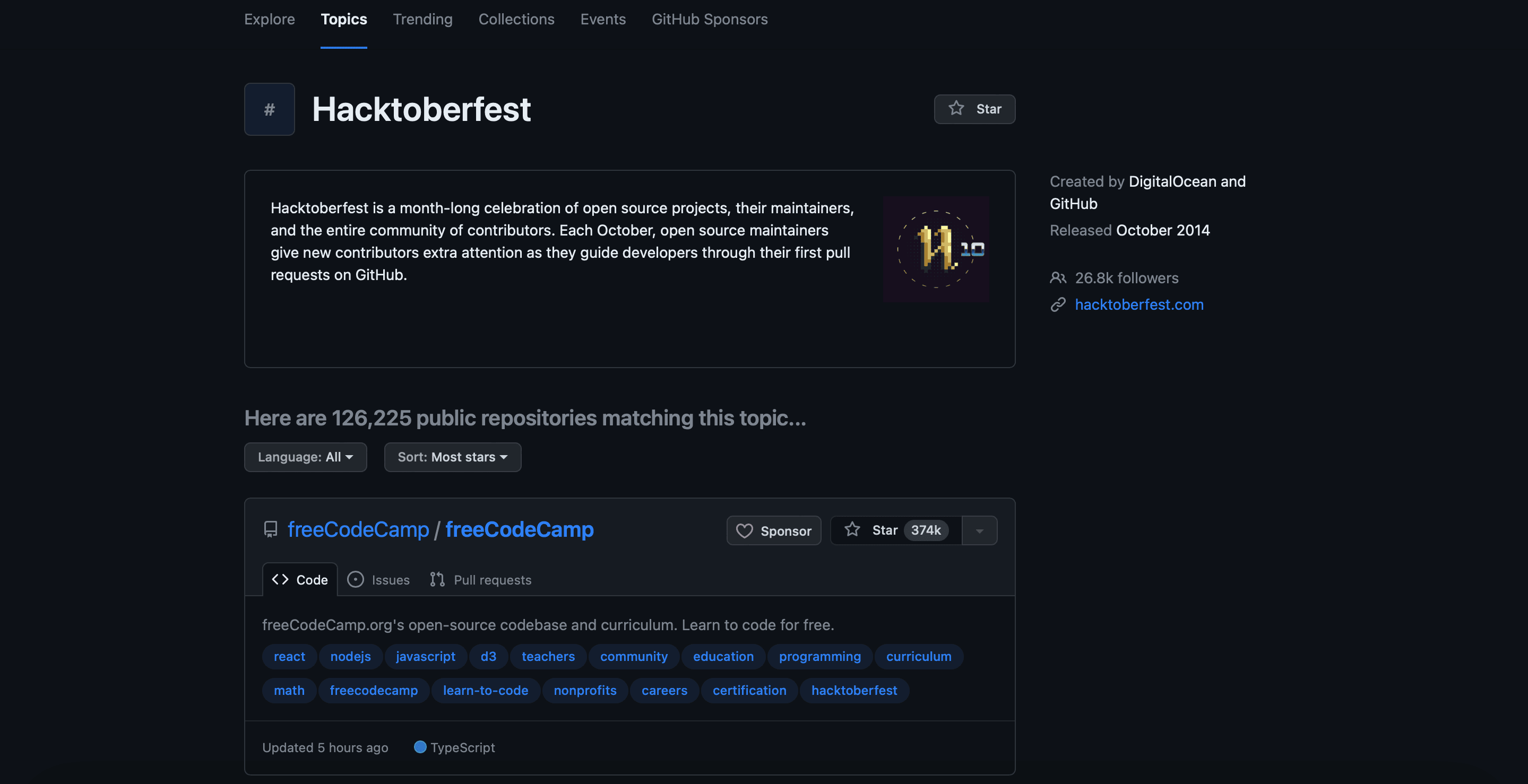
Task: Expand the star lists dropdown arrow
Action: 980,531
